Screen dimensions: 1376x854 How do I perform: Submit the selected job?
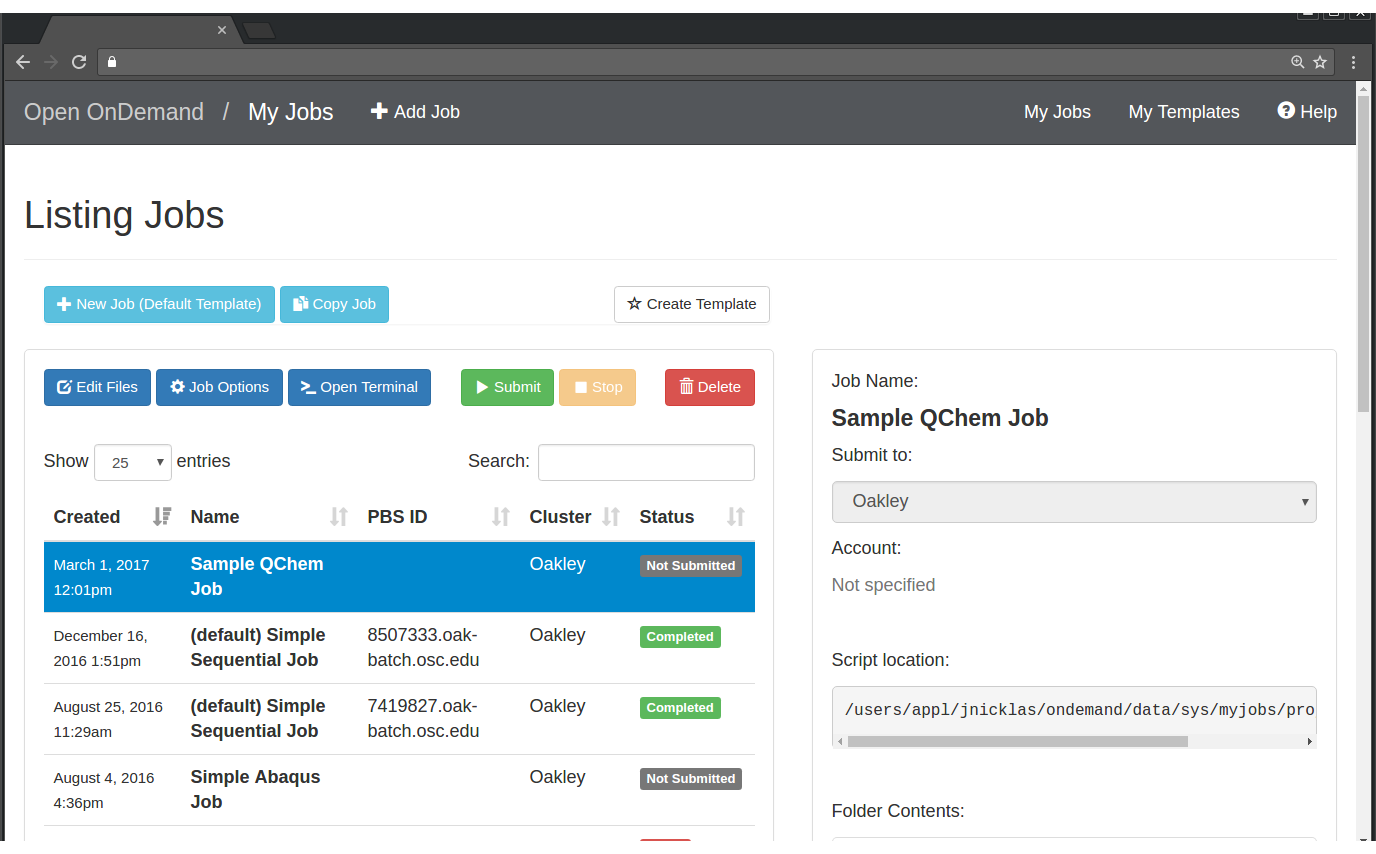point(507,387)
